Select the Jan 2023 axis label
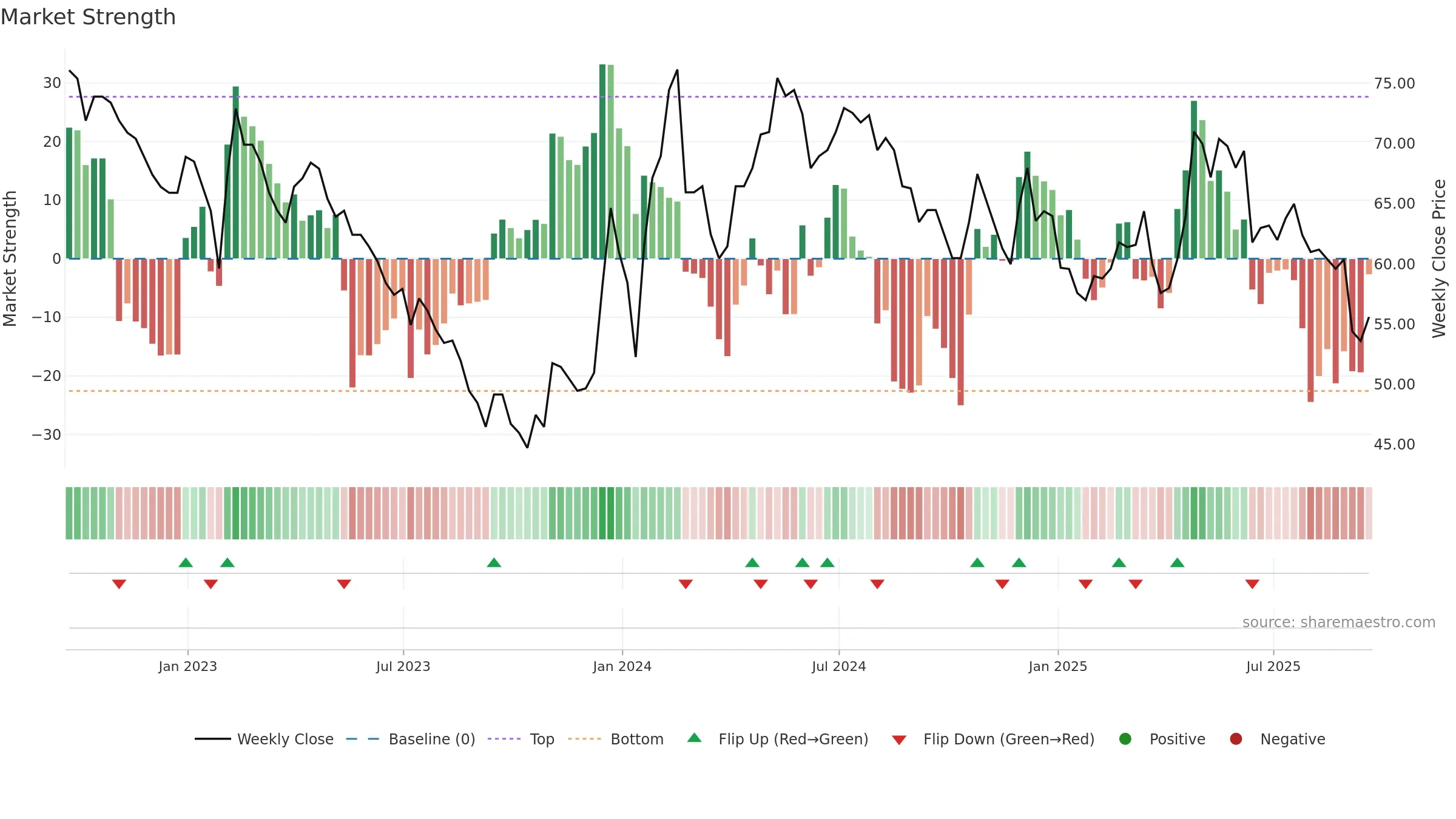 (187, 666)
